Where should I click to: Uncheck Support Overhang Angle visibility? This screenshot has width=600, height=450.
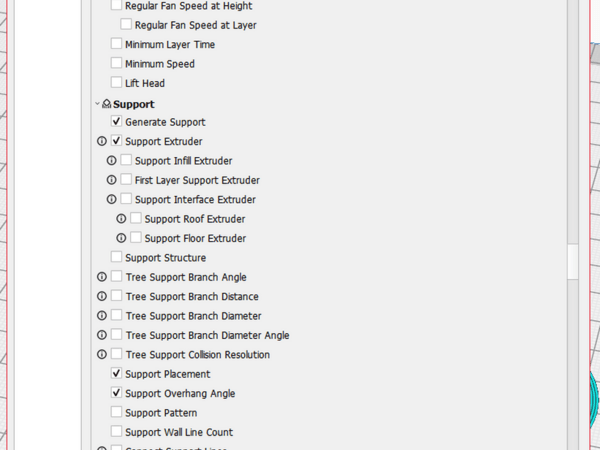(x=117, y=394)
